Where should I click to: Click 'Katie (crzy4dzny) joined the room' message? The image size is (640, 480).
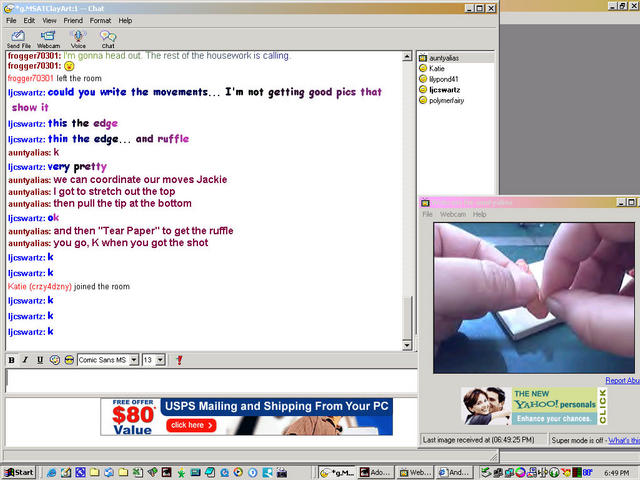tap(69, 287)
